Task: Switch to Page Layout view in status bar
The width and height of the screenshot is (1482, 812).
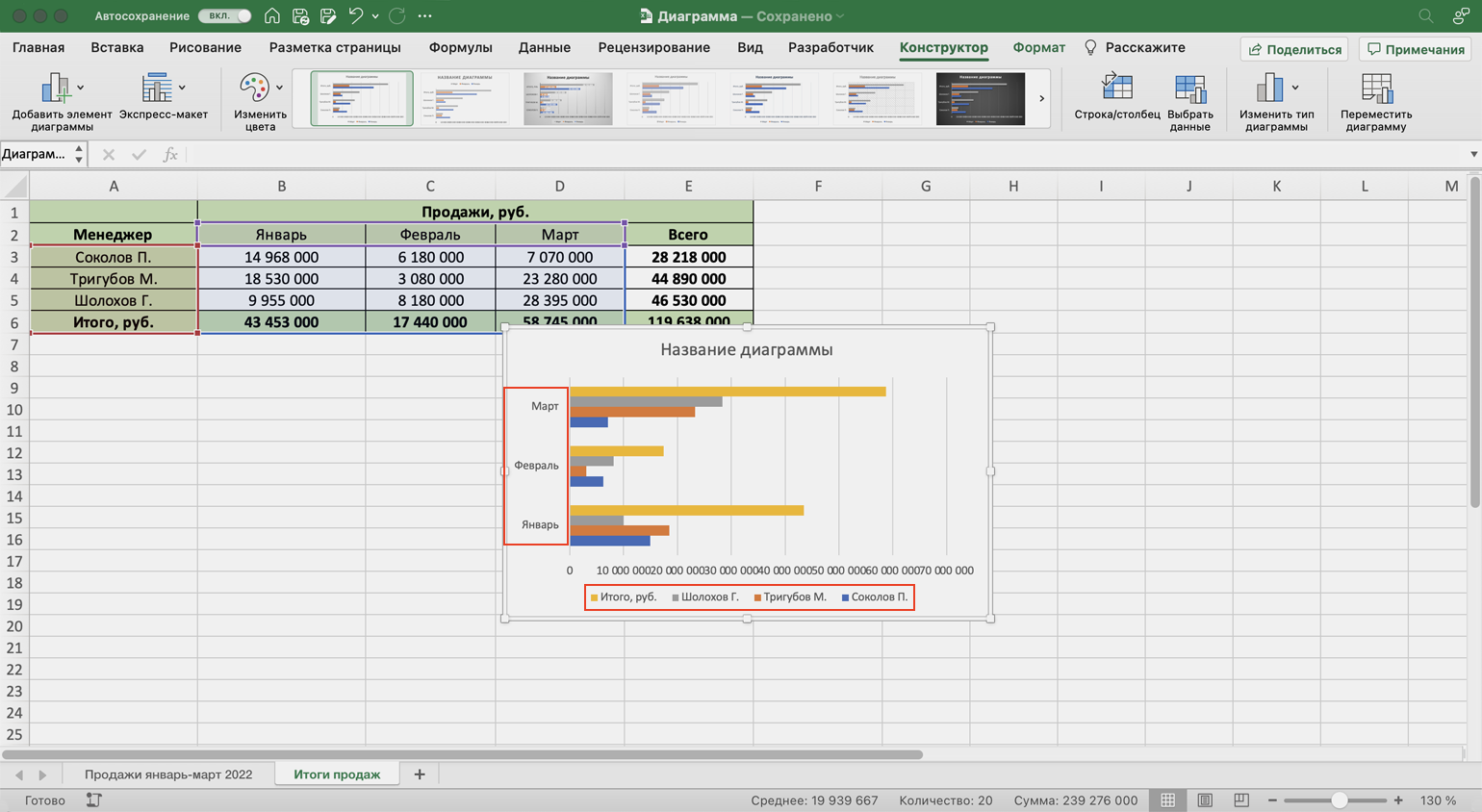Action: pyautogui.click(x=1205, y=800)
